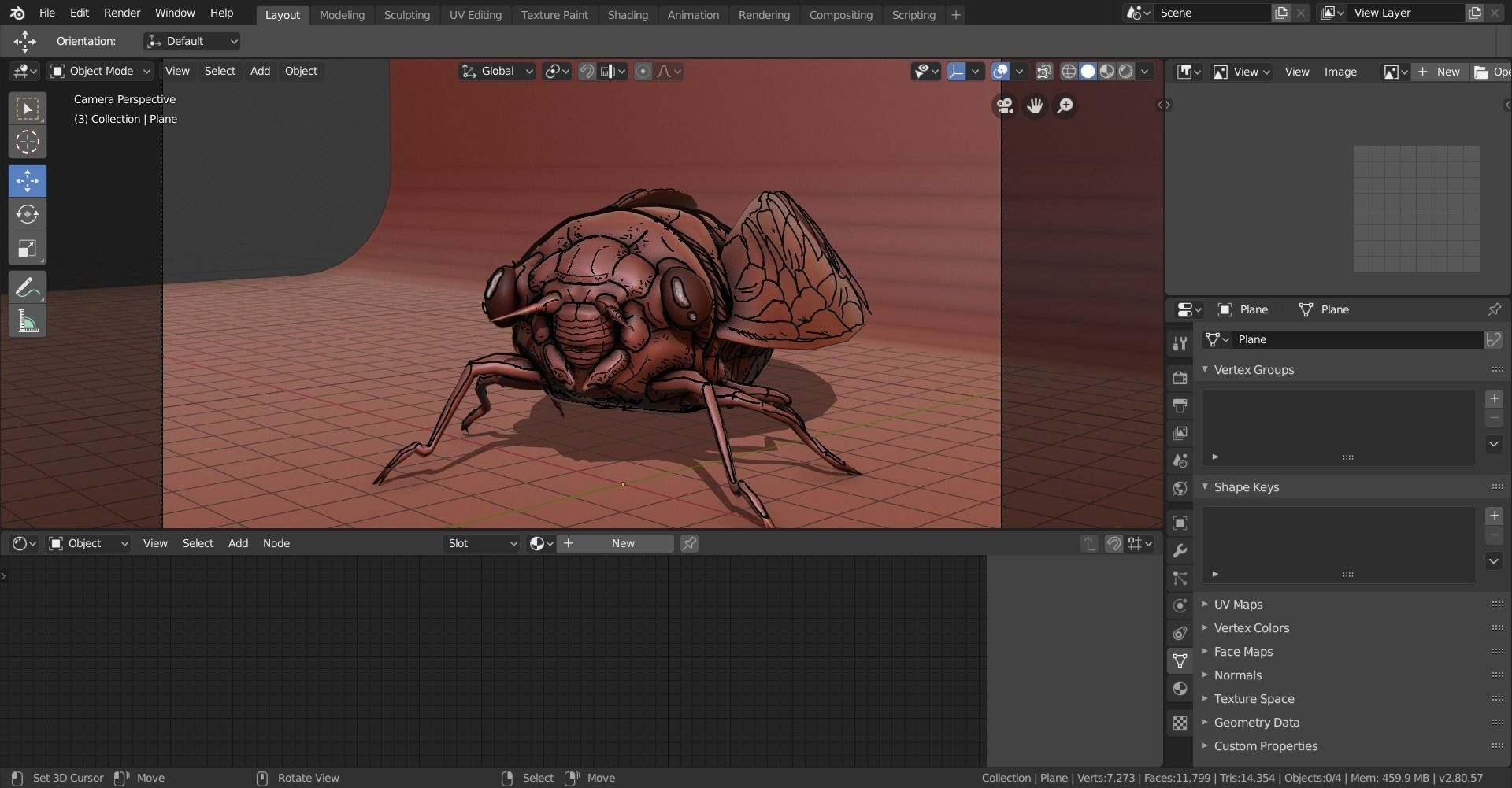The width and height of the screenshot is (1512, 788).
Task: Switch to Rendered viewport shading
Action: (x=1126, y=72)
